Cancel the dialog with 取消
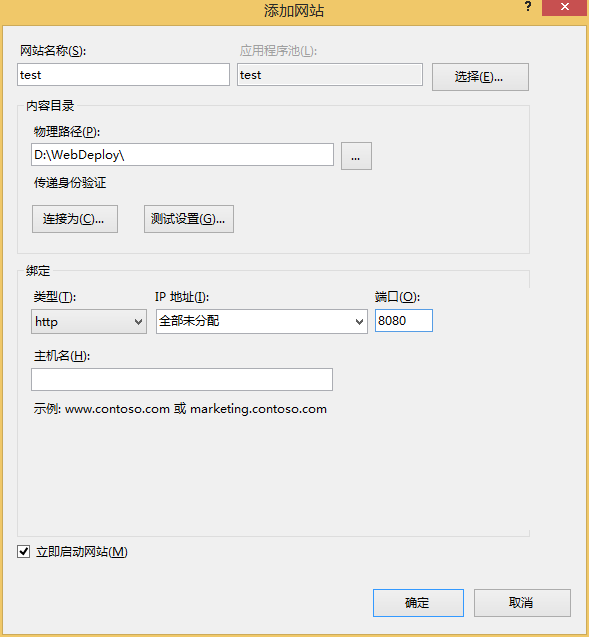 [522, 603]
